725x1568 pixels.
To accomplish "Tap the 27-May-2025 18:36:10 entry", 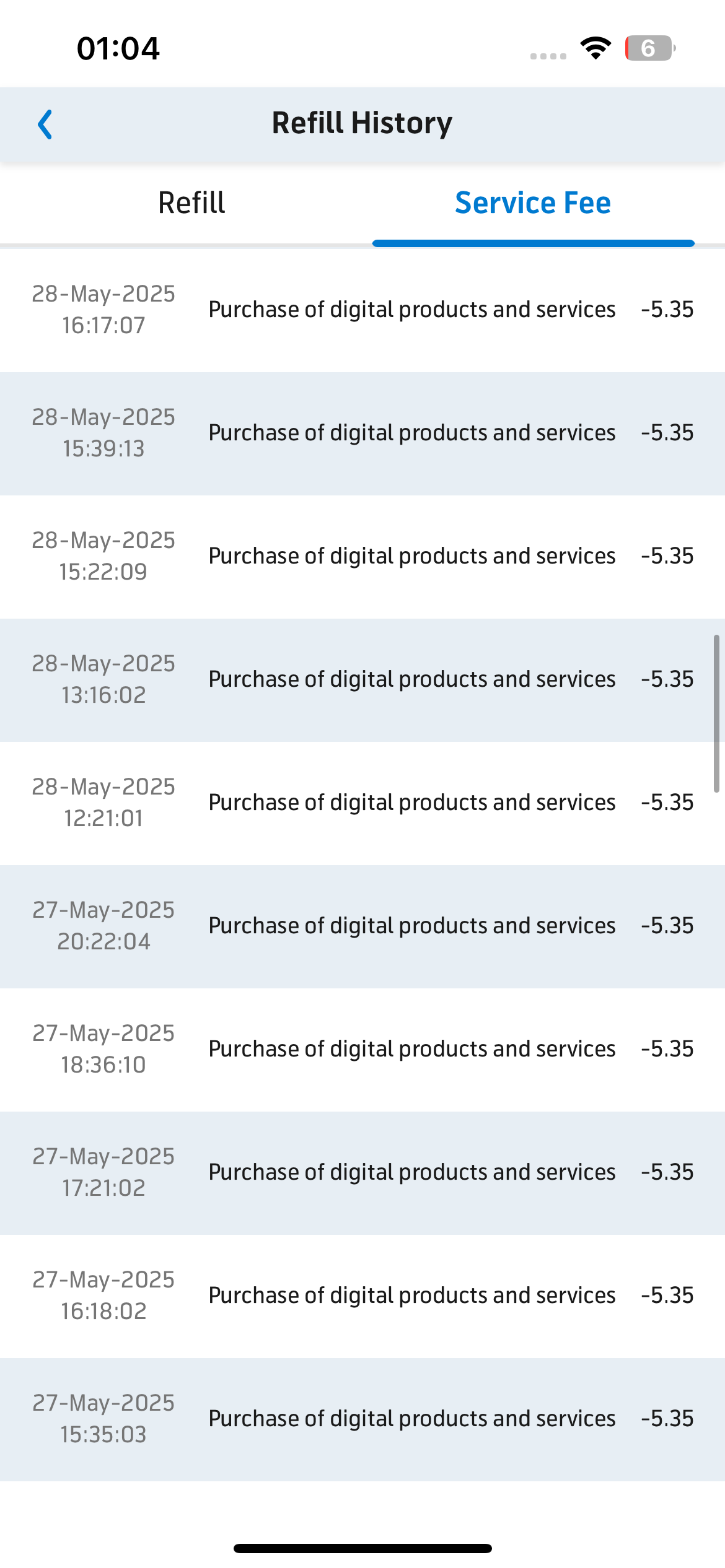I will point(362,1050).
